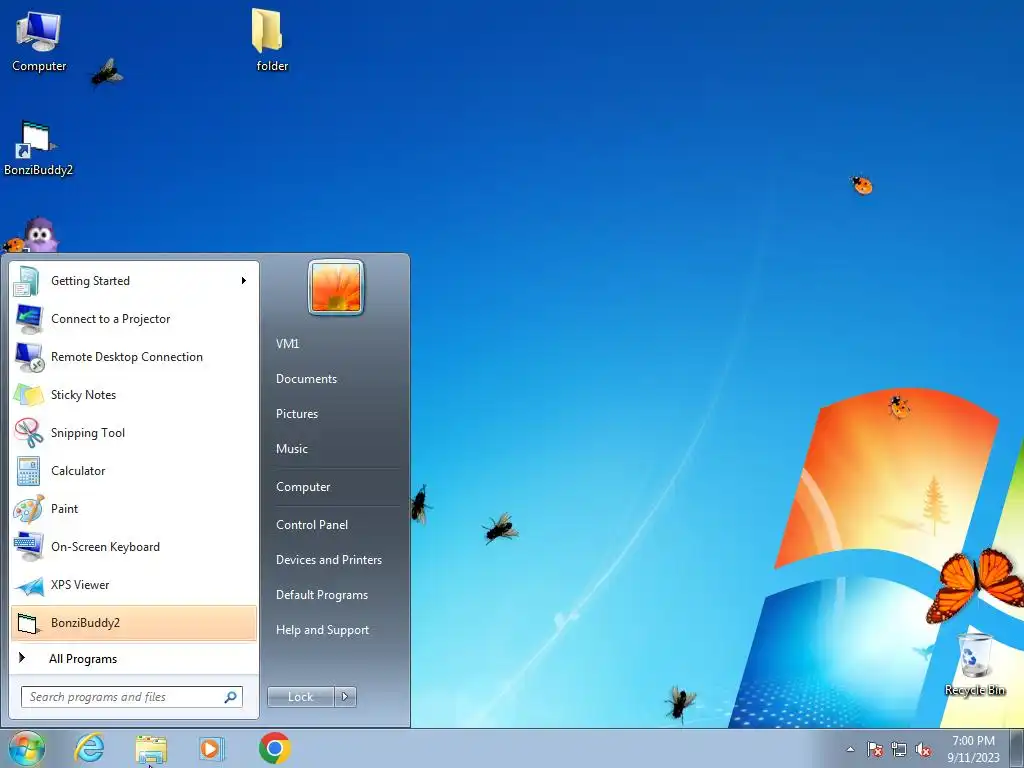Show hidden tray icons arrow
Screen dimensions: 1024x768
coord(850,750)
